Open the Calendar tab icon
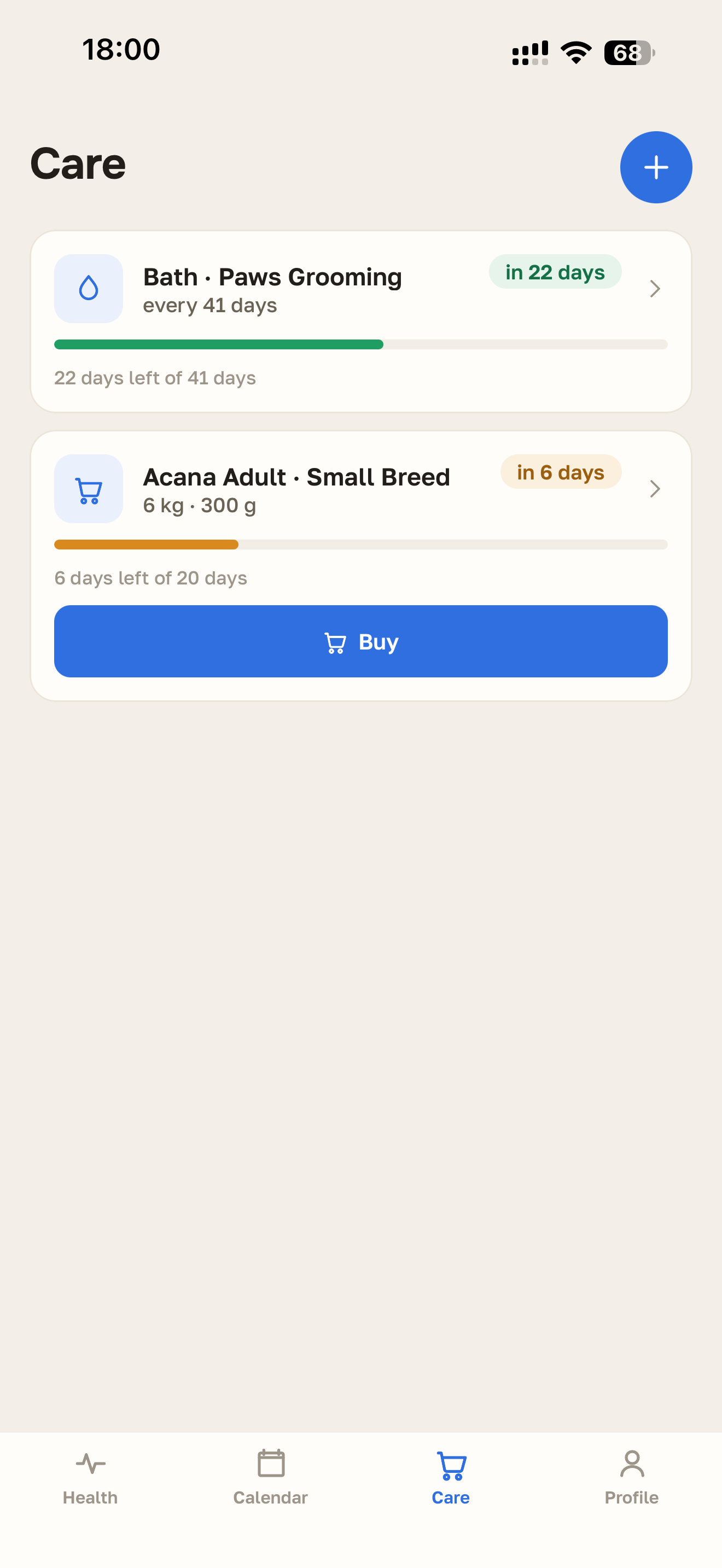722x1568 pixels. tap(271, 1464)
